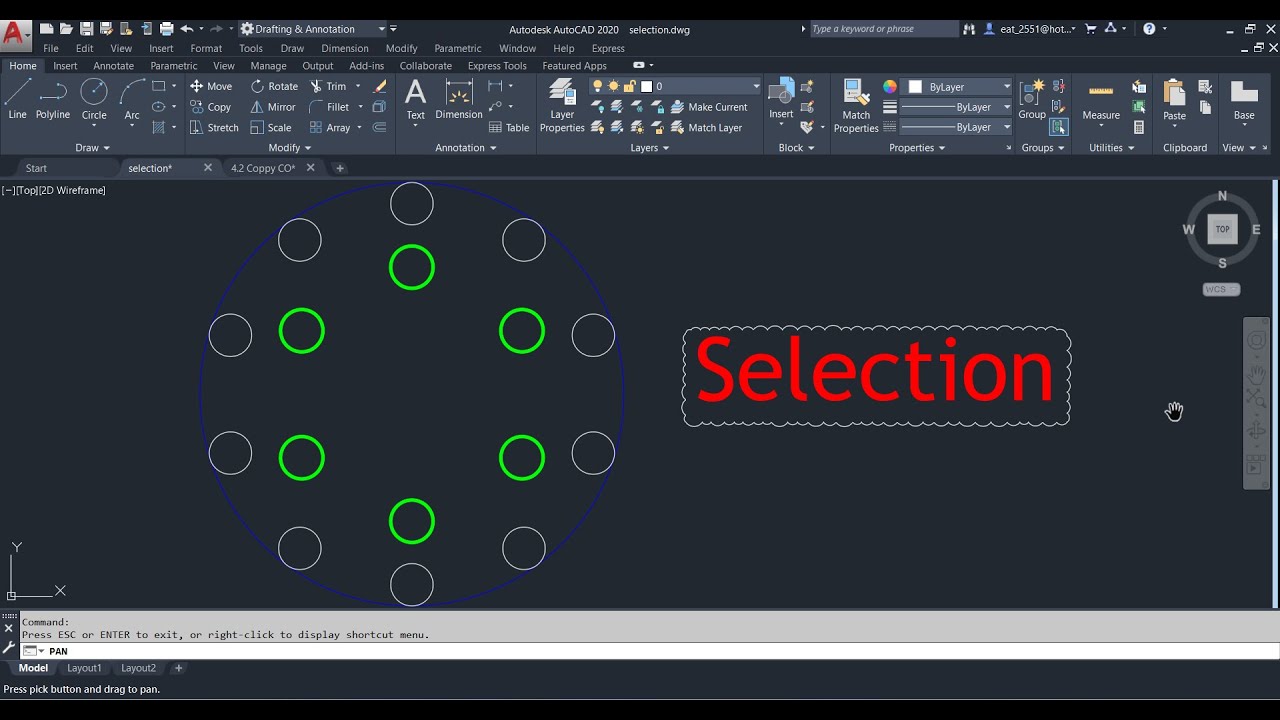1280x720 pixels.
Task: Add a new drawing tab with plus button
Action: (340, 168)
